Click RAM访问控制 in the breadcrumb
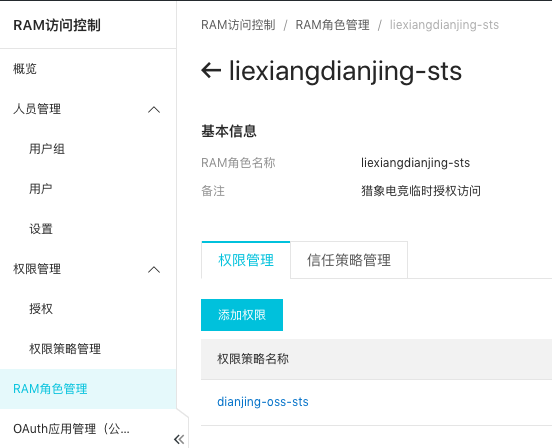The image size is (552, 448). 238,25
